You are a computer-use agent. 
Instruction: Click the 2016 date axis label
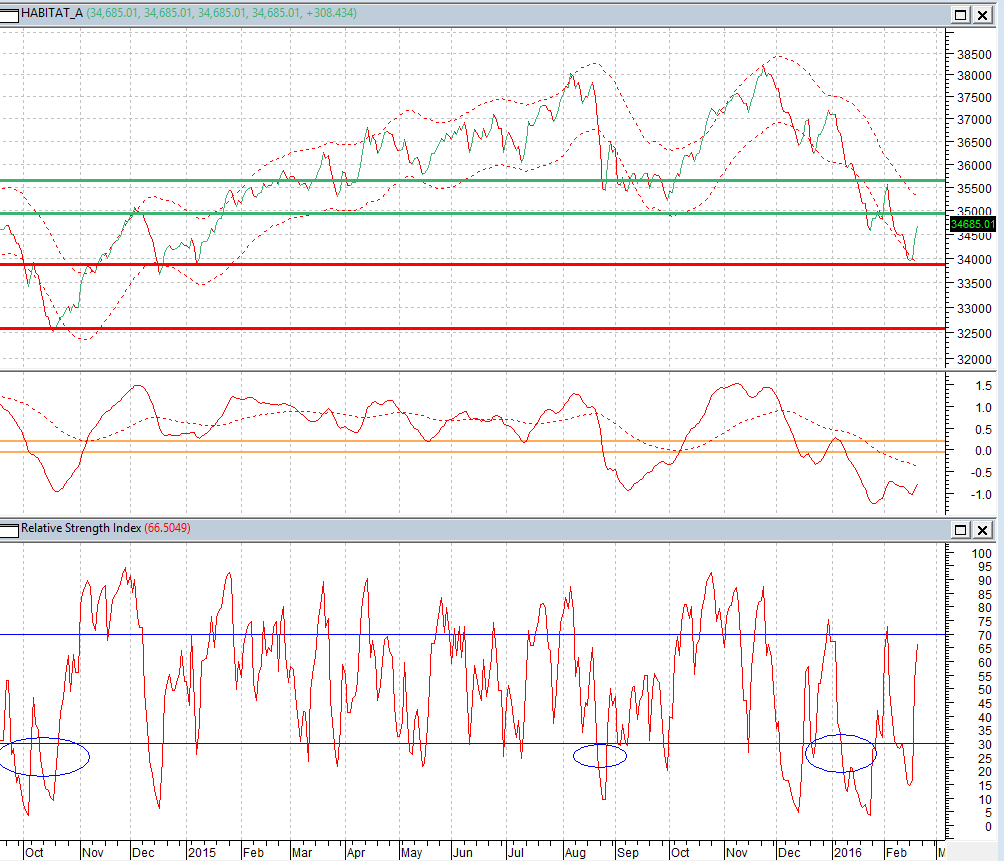[847, 853]
